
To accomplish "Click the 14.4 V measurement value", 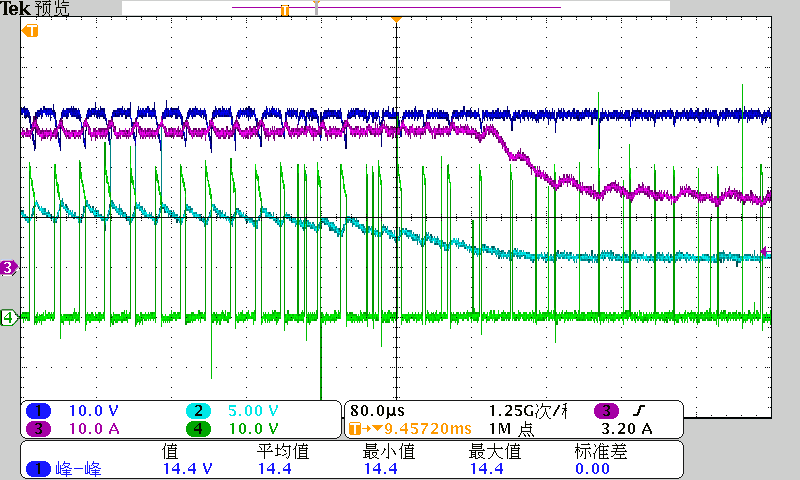I will [187, 469].
